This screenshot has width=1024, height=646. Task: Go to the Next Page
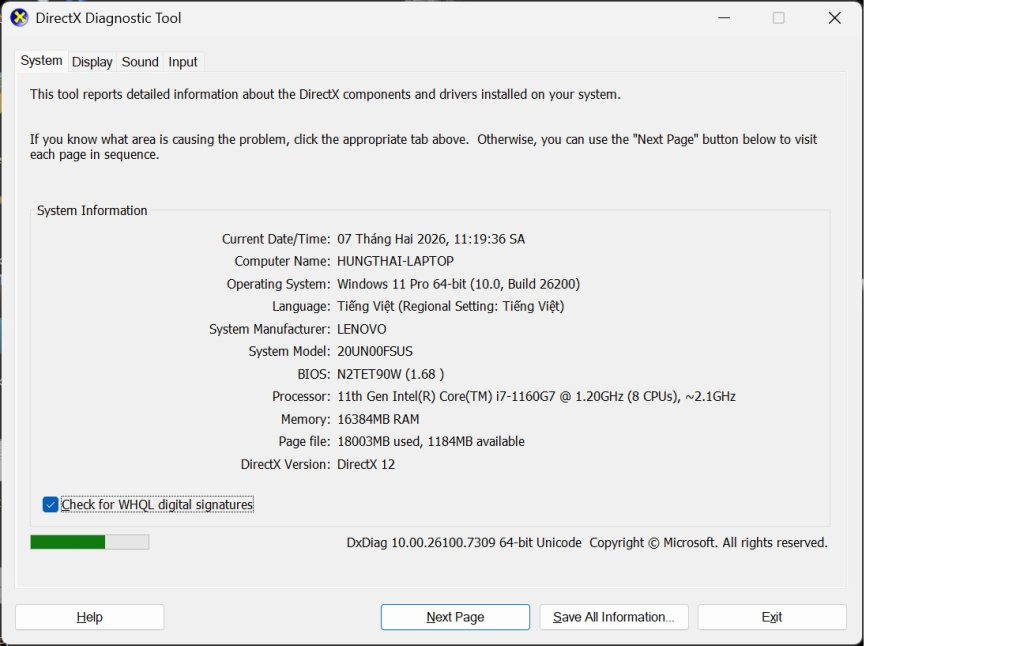click(x=455, y=617)
